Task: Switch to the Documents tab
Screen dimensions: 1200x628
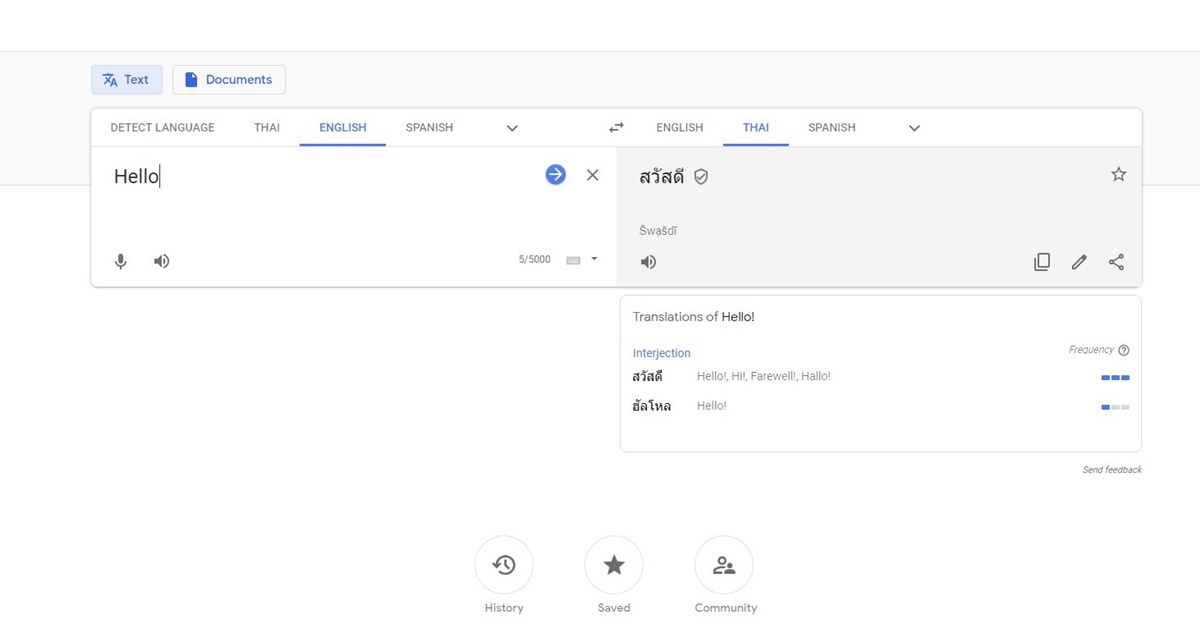Action: click(229, 79)
